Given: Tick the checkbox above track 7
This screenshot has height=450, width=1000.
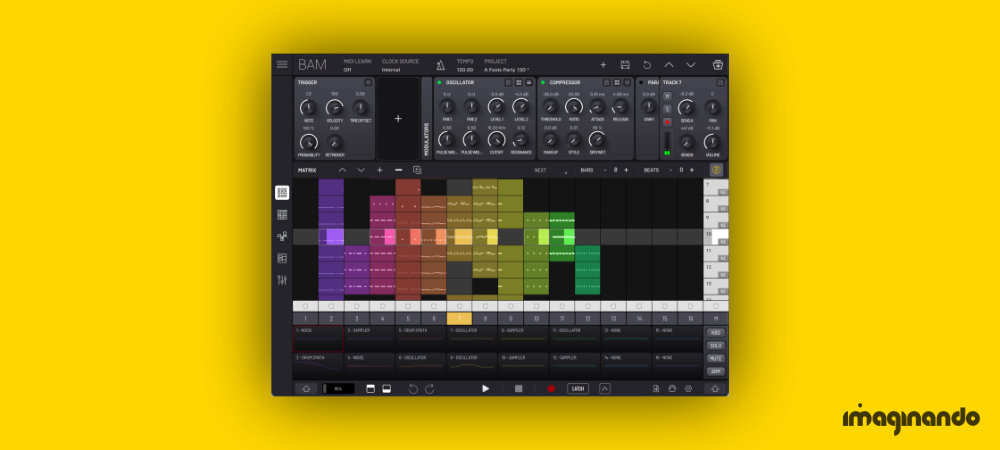Looking at the screenshot, I should click(x=459, y=307).
